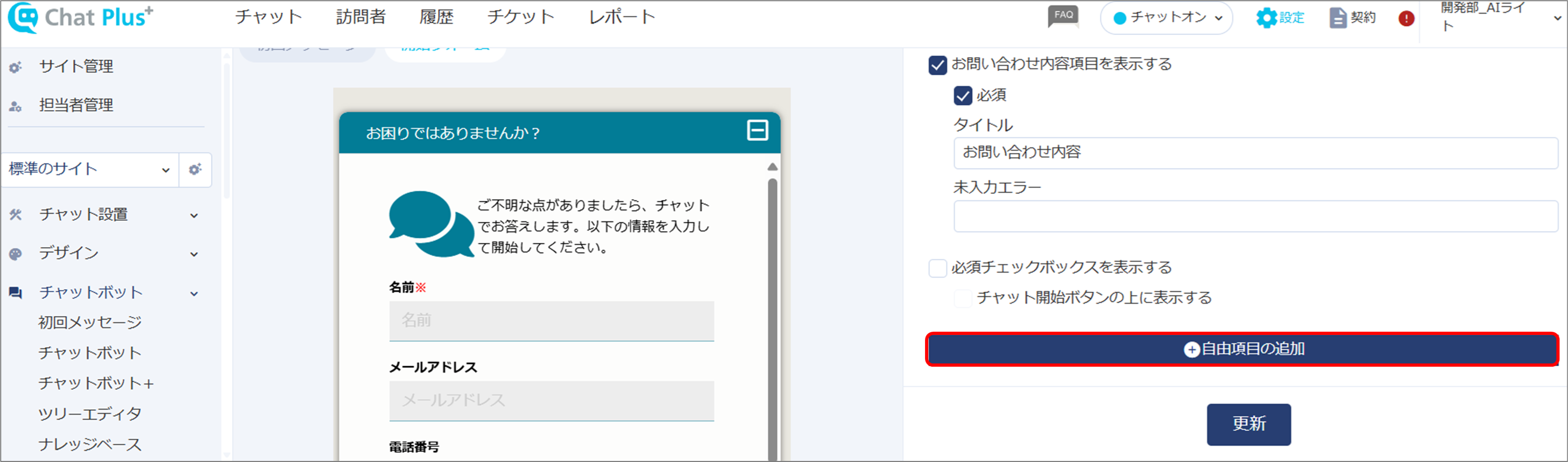Open ツリーエディタ in the sidebar

[90, 414]
